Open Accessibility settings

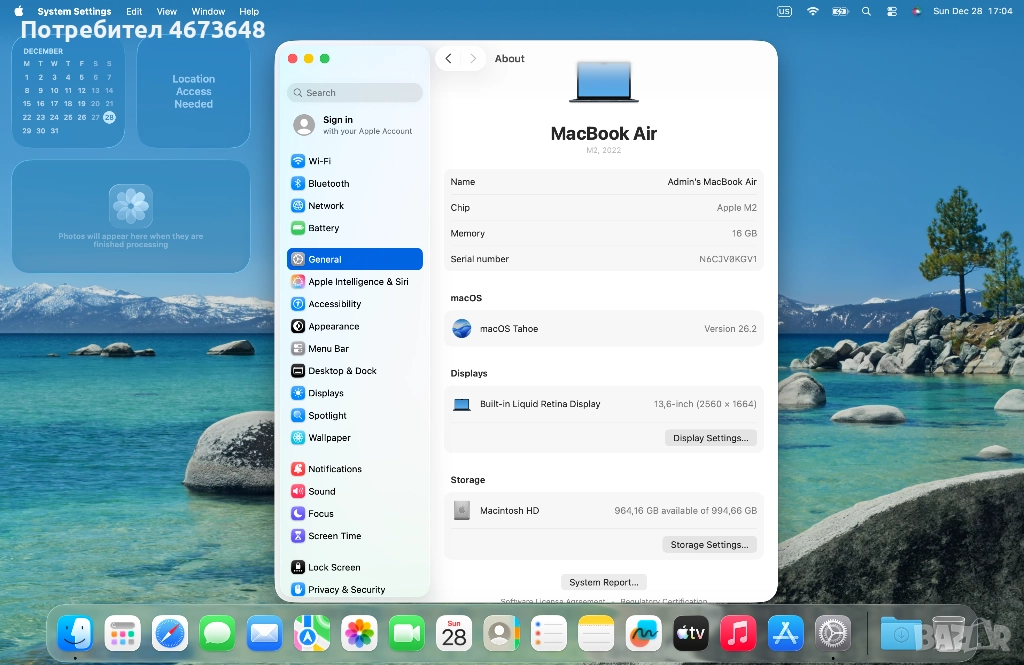pyautogui.click(x=334, y=304)
